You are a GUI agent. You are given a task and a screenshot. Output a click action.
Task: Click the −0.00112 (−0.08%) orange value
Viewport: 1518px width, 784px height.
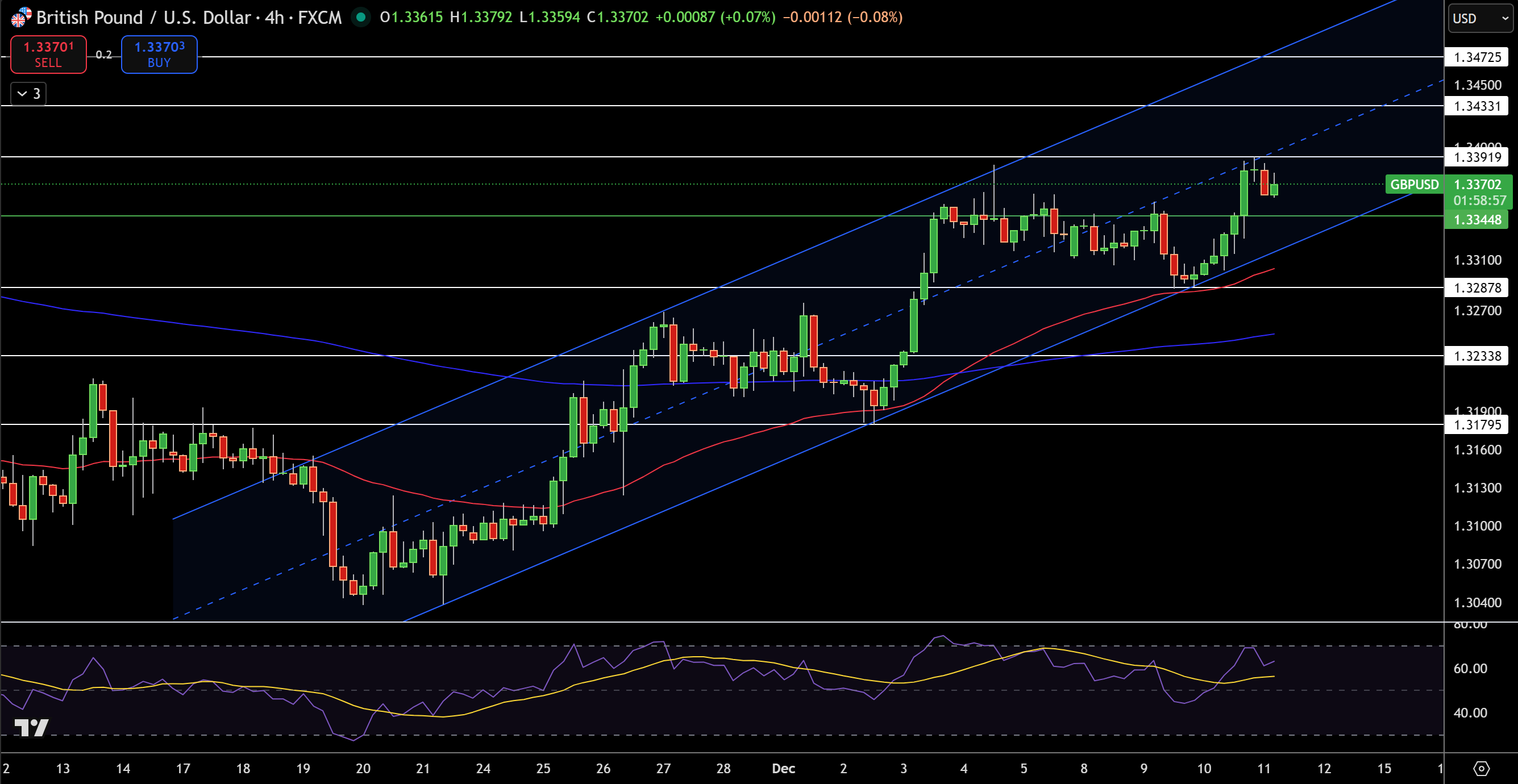pos(843,17)
